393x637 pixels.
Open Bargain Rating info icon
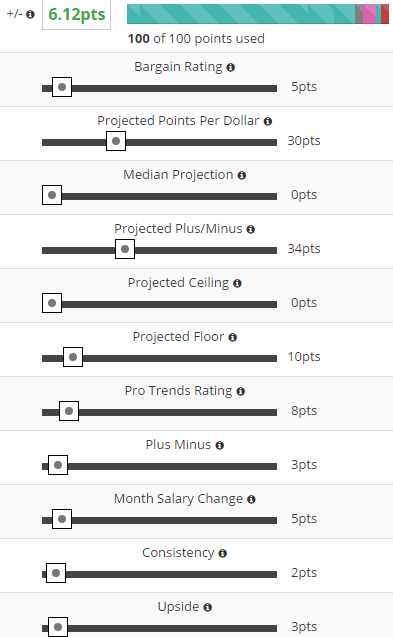(231, 67)
